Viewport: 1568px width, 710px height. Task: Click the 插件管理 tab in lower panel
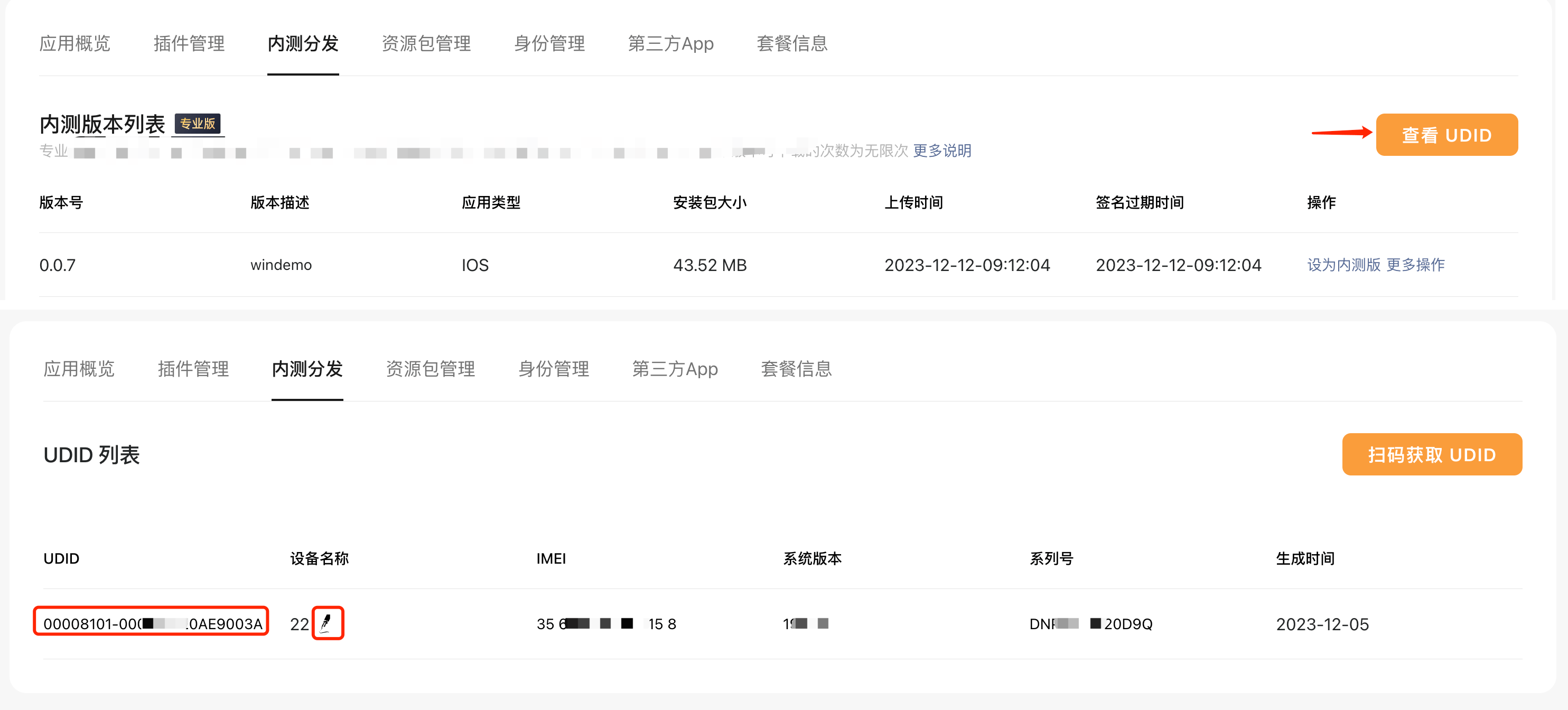point(193,368)
